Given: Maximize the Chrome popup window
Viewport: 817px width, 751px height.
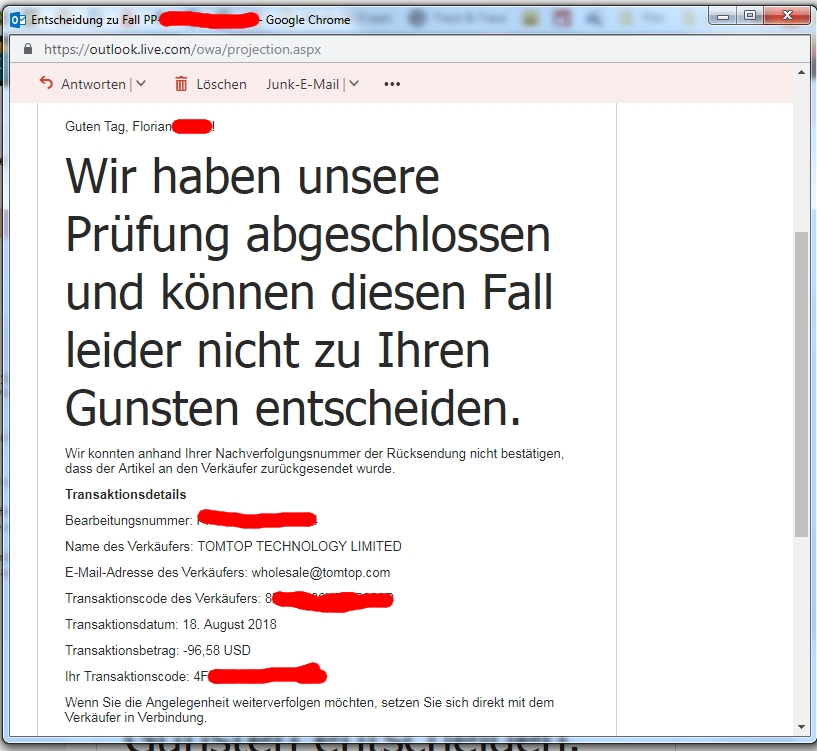Looking at the screenshot, I should pos(752,13).
